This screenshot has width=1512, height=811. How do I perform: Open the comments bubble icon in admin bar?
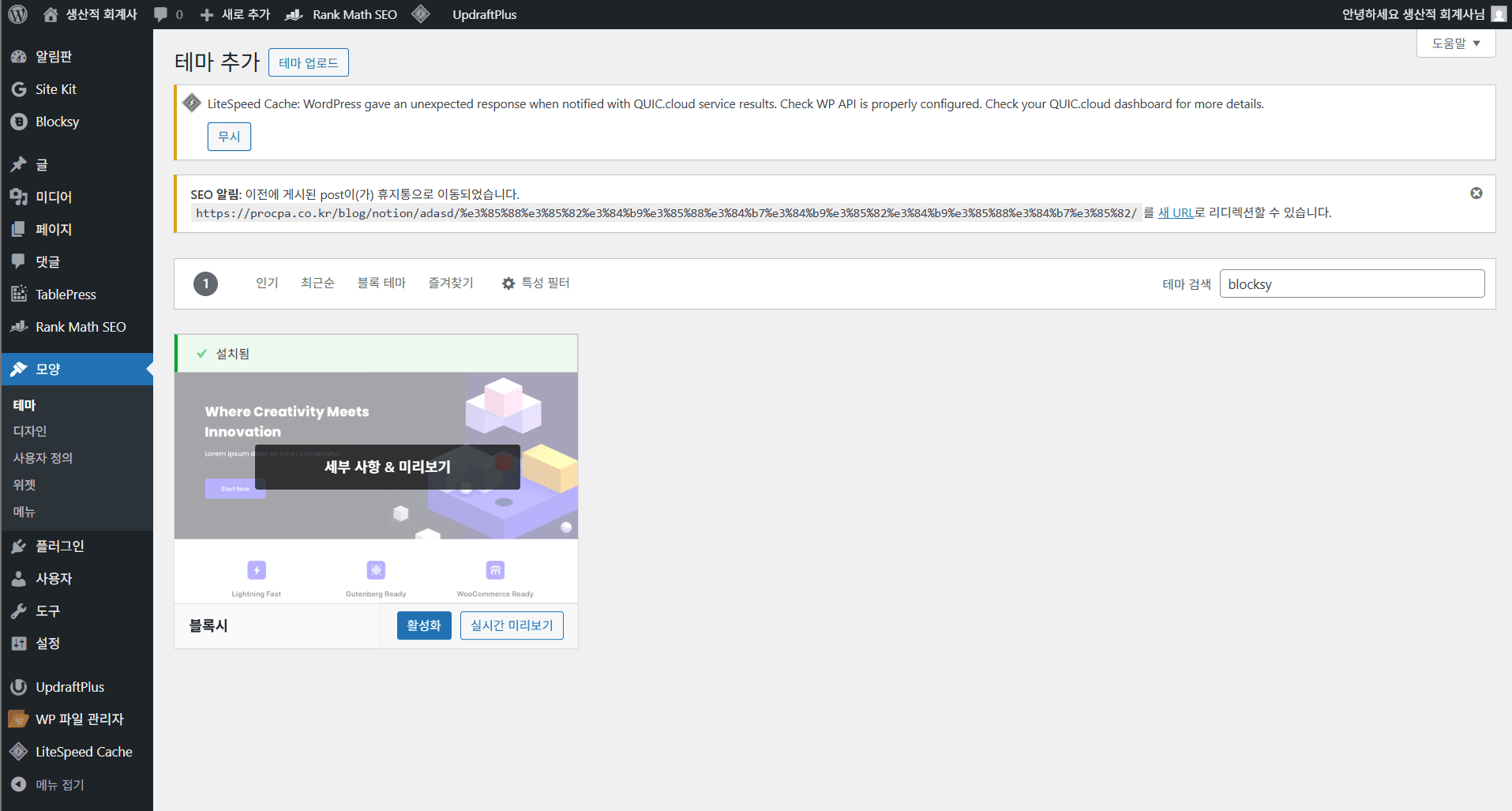point(161,14)
